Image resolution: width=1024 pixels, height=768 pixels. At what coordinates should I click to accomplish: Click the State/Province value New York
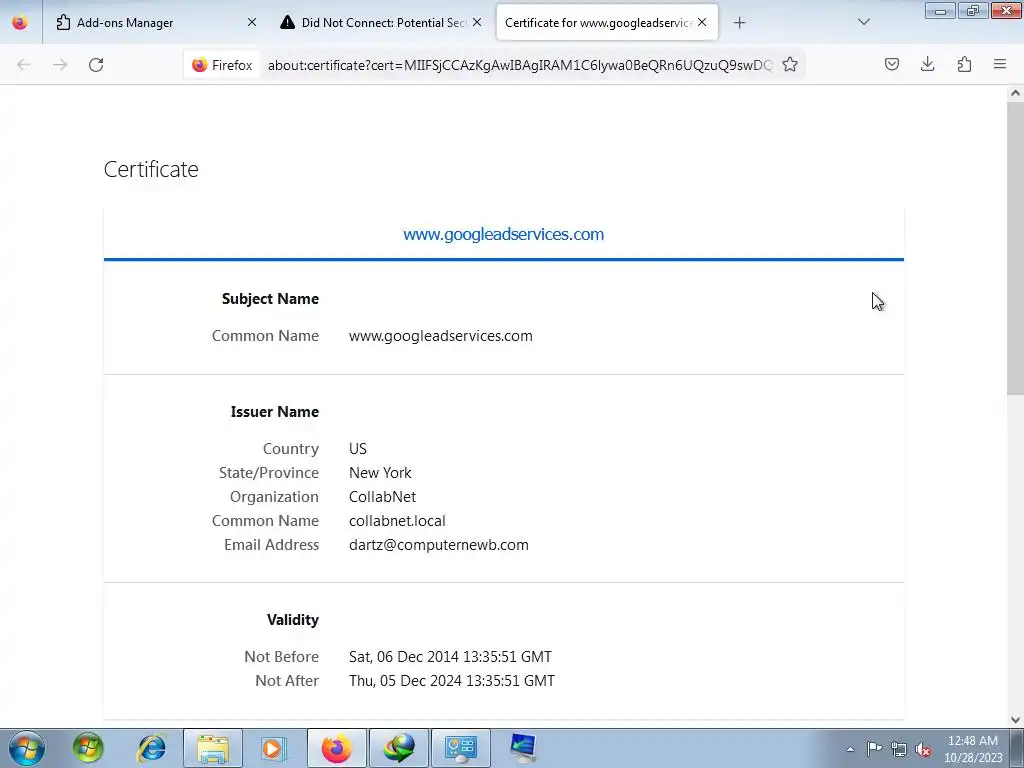(x=380, y=473)
